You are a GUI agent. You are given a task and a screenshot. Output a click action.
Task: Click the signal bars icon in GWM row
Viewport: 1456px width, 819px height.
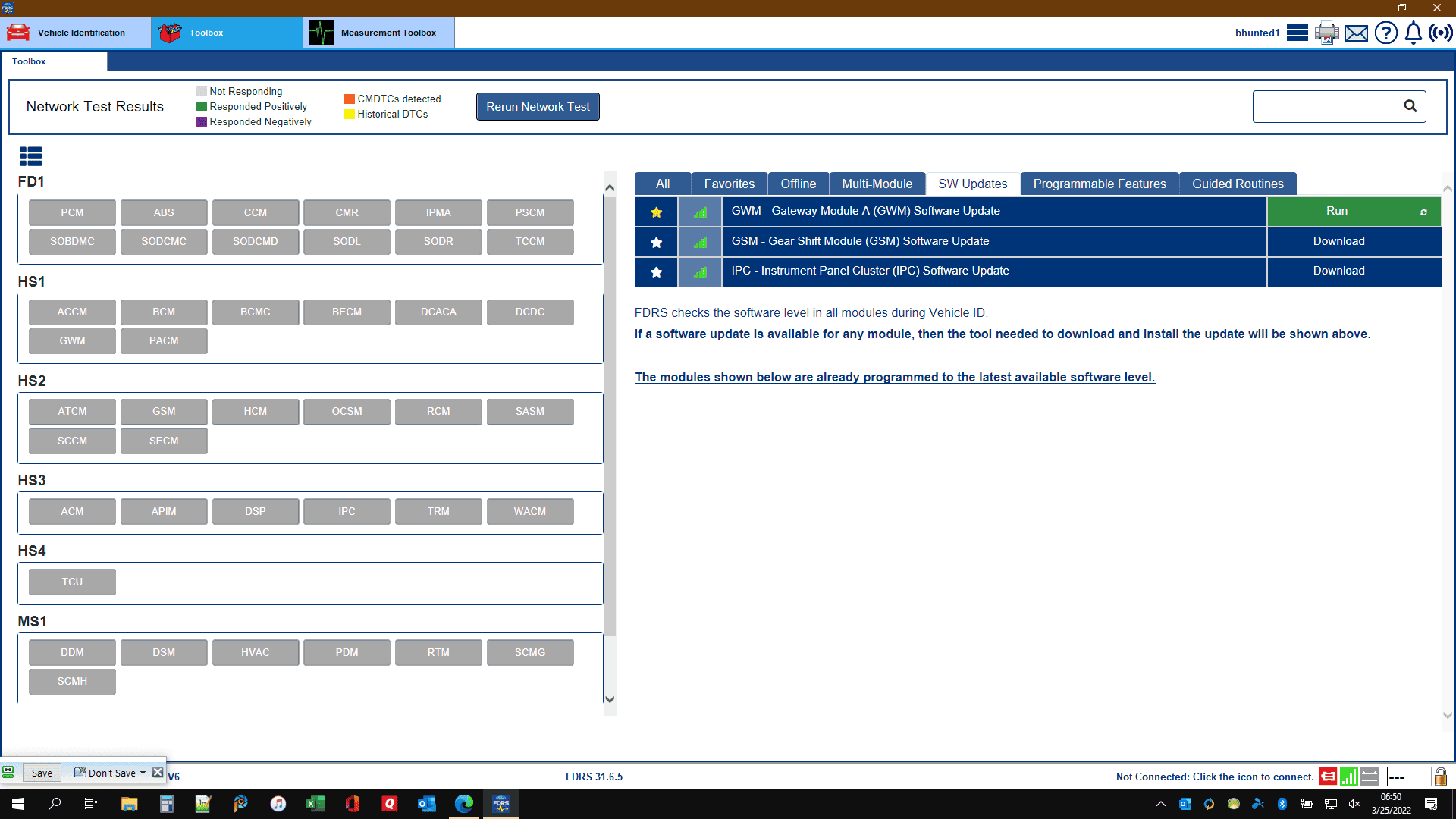click(700, 212)
